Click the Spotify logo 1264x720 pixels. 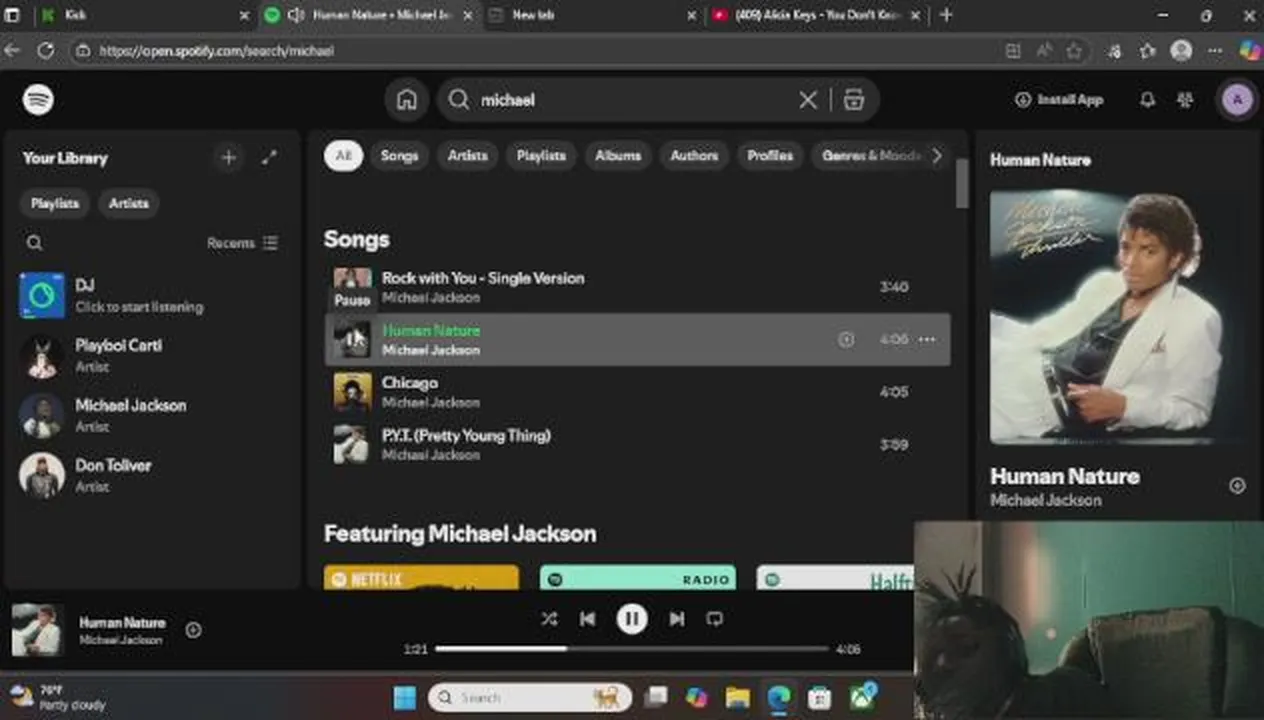coord(38,99)
